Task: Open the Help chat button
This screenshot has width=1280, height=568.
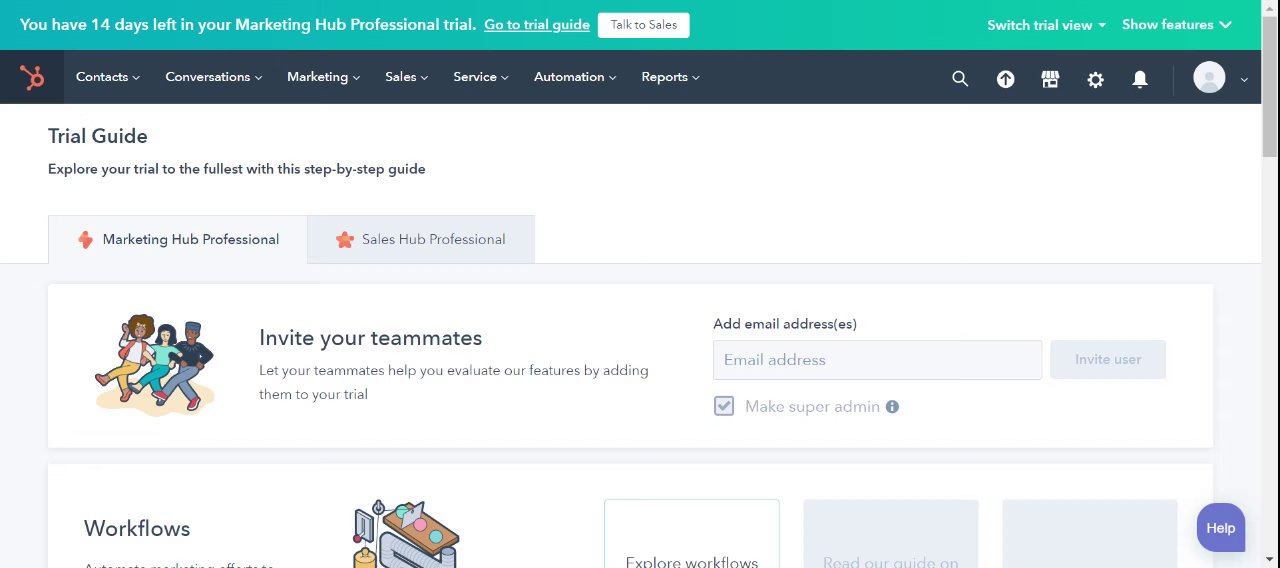Action: [1221, 528]
